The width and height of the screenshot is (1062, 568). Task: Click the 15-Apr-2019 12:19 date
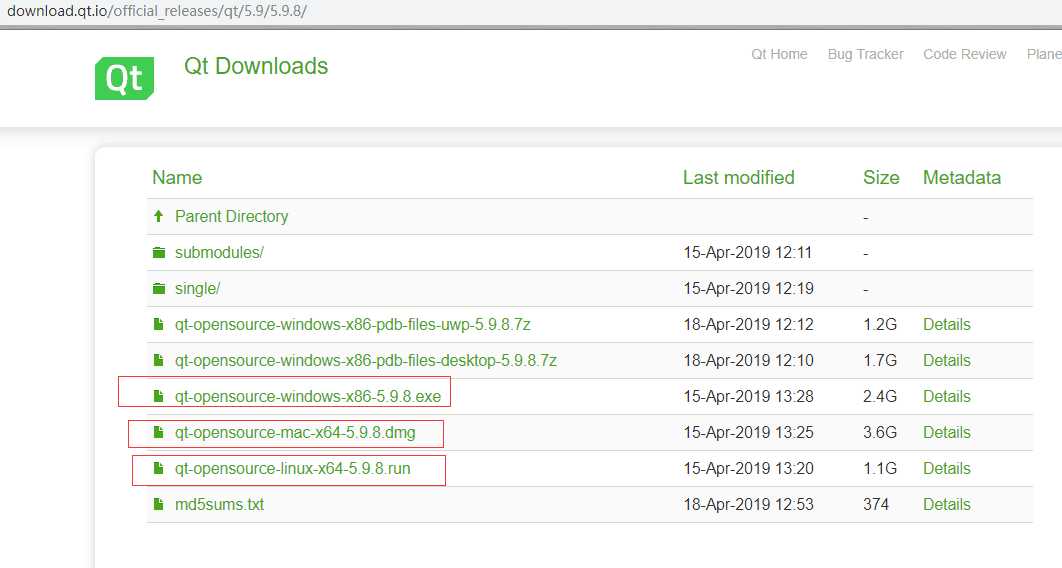click(x=748, y=288)
